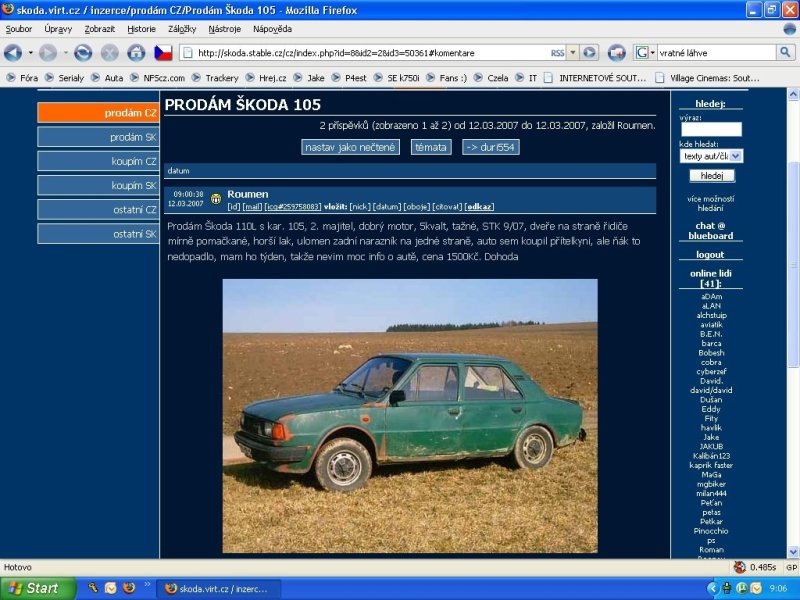Go to the Home page icon
The width and height of the screenshot is (800, 600).
(136, 53)
